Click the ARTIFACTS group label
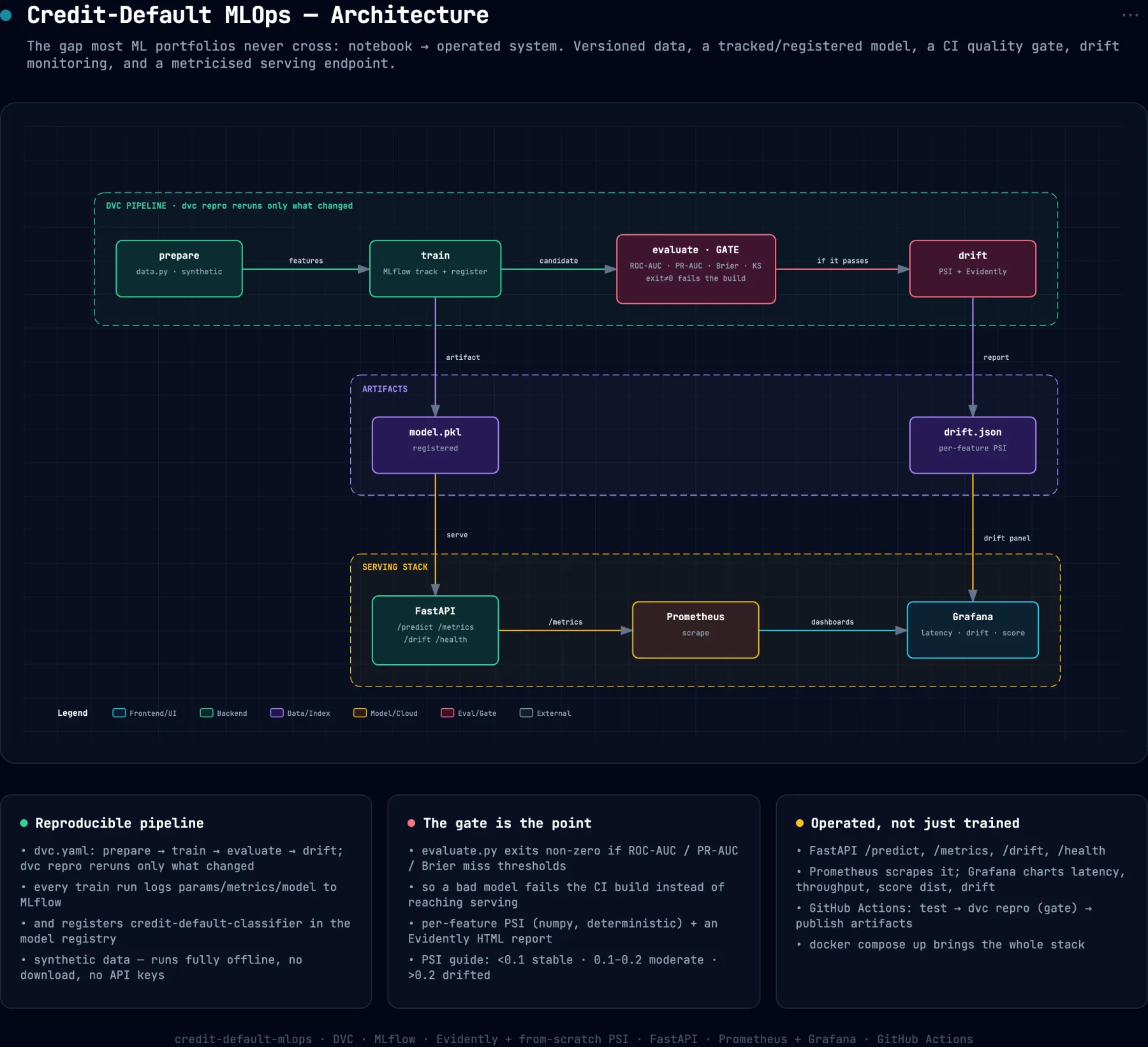 click(x=385, y=389)
